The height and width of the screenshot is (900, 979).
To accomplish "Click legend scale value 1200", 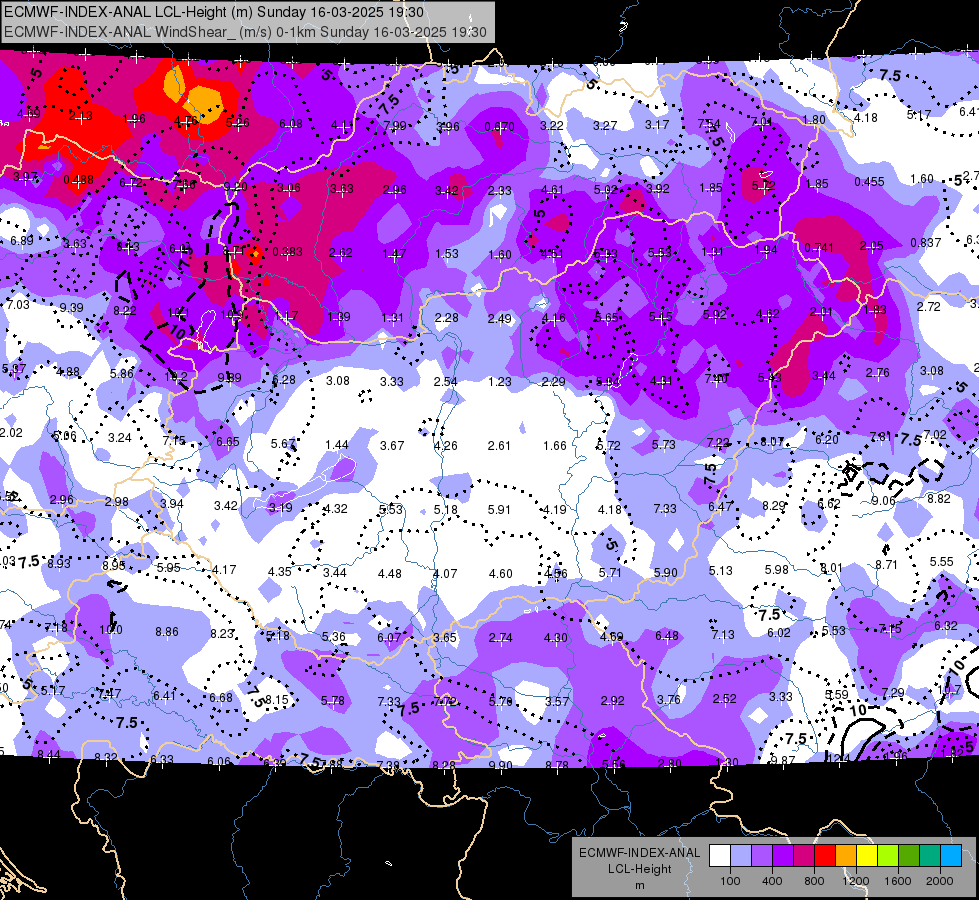I will tap(855, 881).
